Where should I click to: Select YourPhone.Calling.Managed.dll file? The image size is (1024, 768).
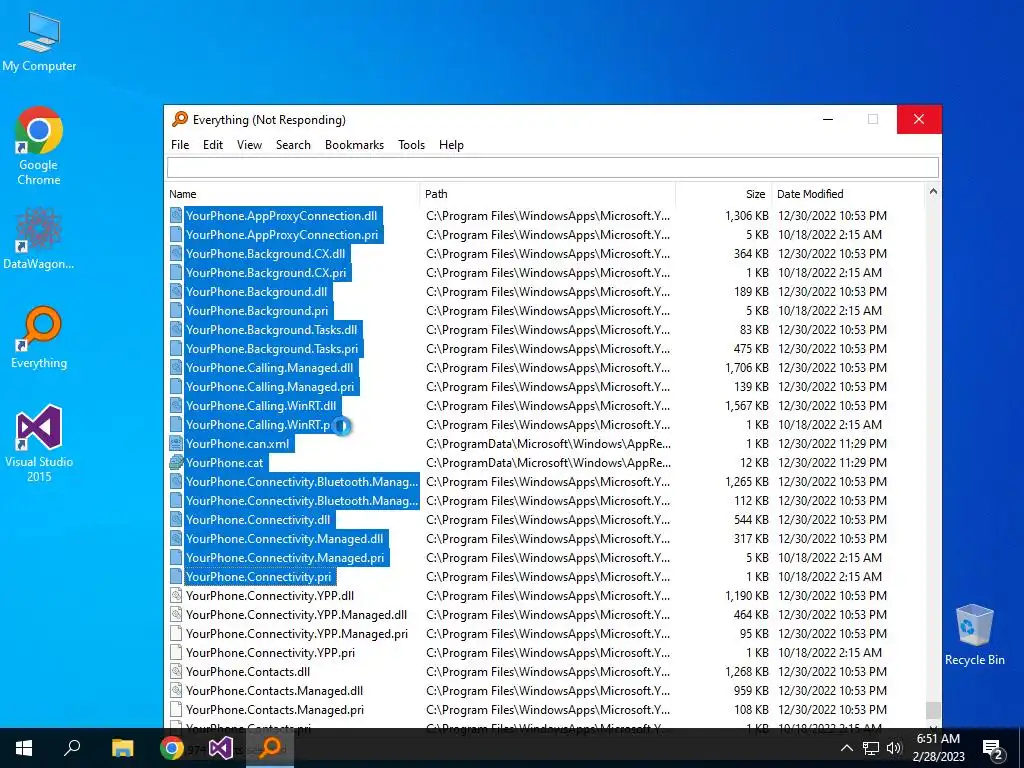pos(269,368)
